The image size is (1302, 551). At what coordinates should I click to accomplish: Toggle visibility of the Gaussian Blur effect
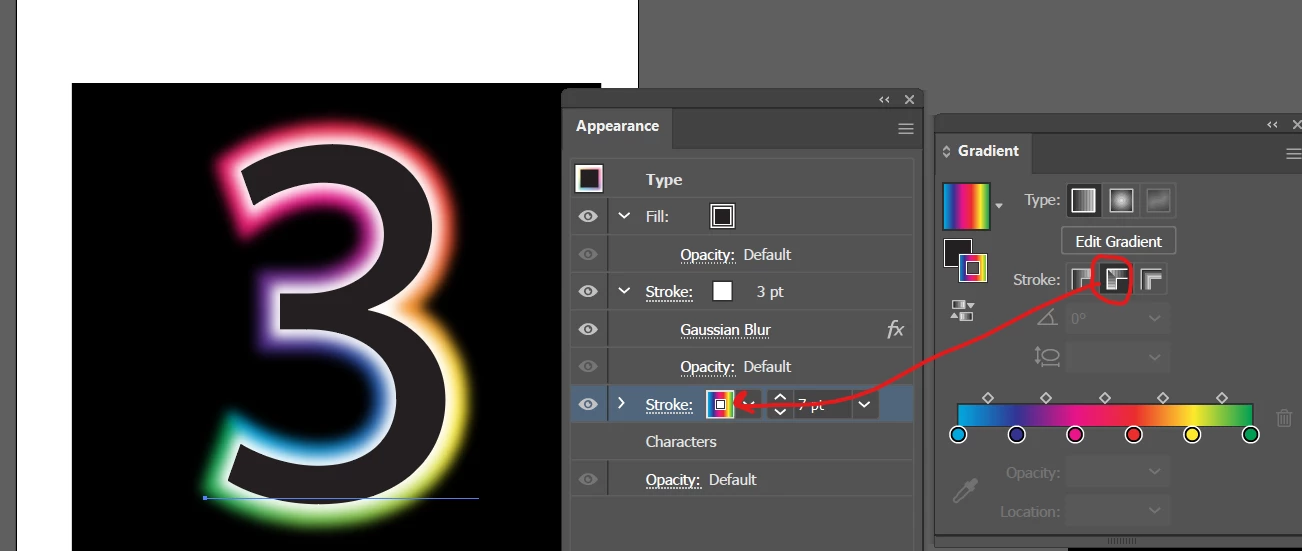589,329
